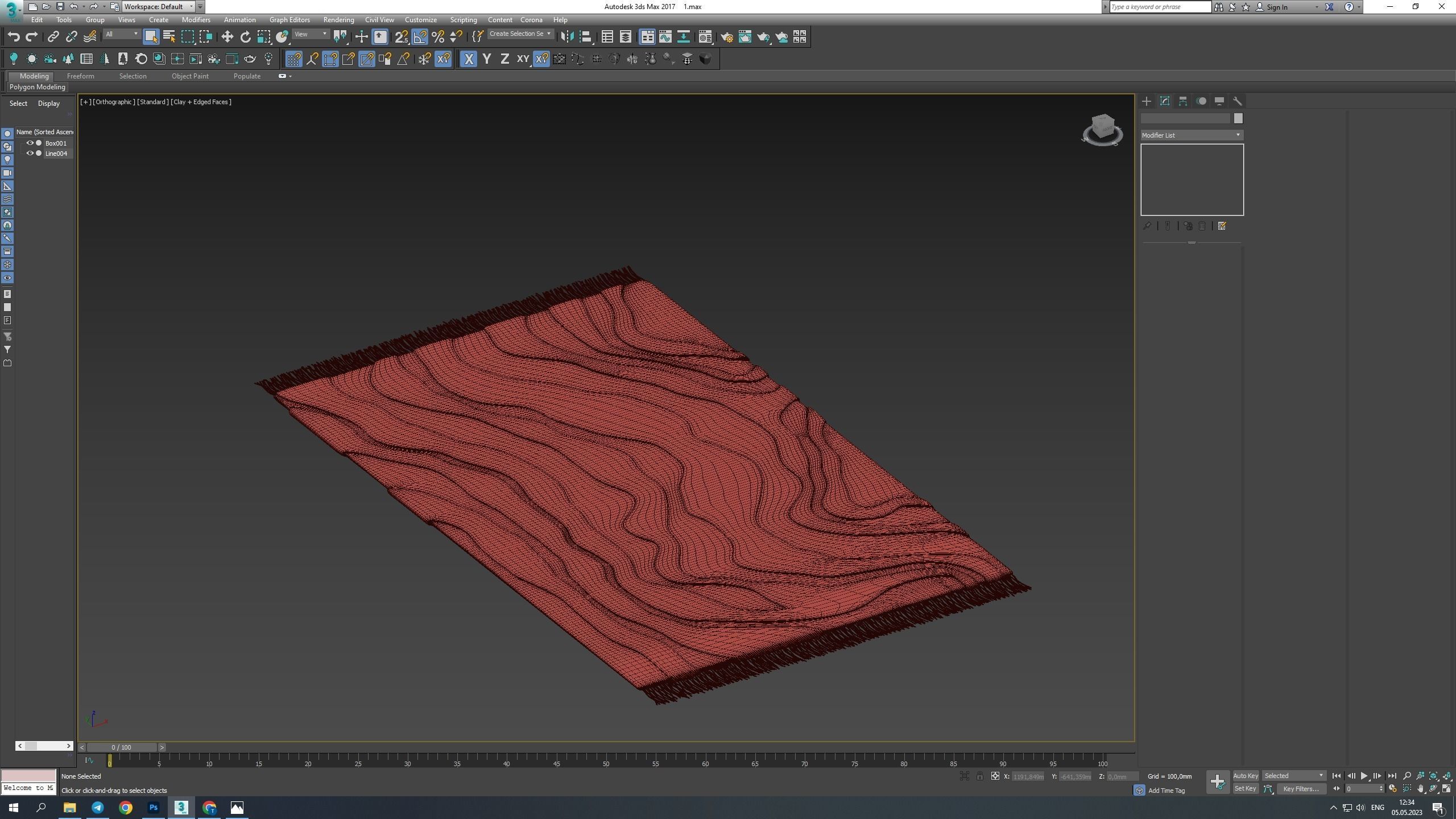Click the Undo arrow in main toolbar

14,37
